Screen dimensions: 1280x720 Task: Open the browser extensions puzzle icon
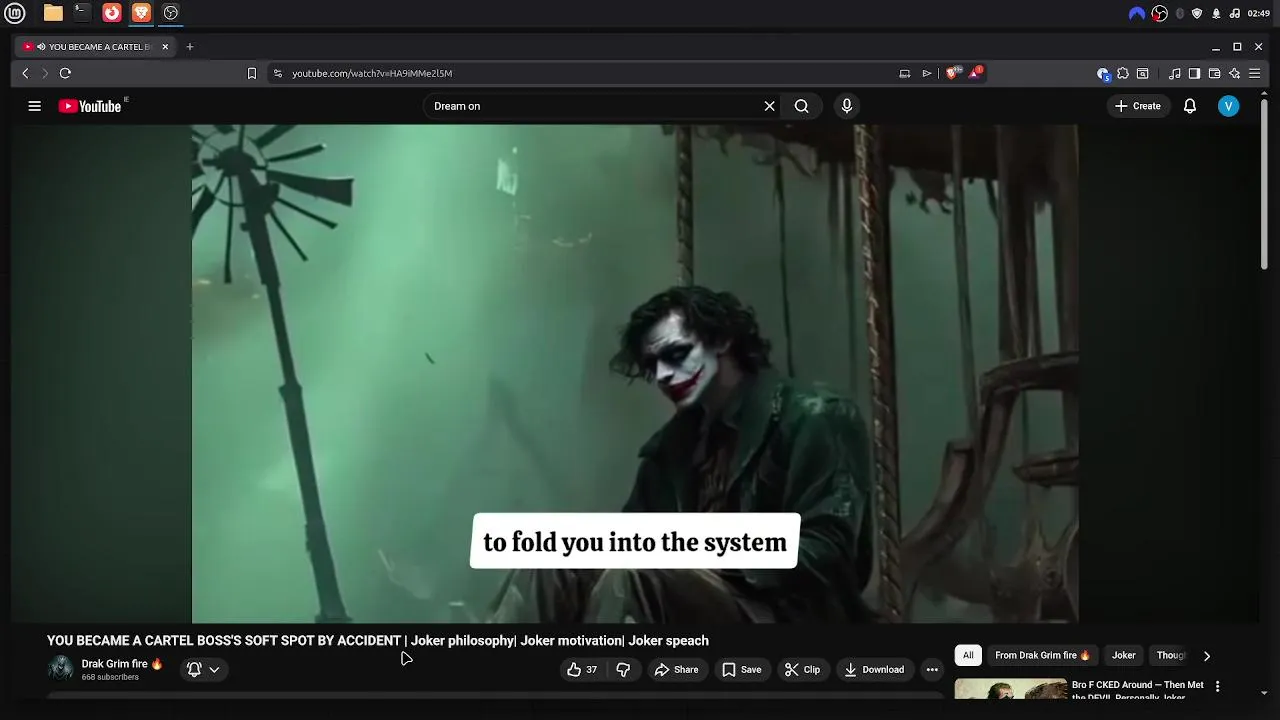(1123, 73)
